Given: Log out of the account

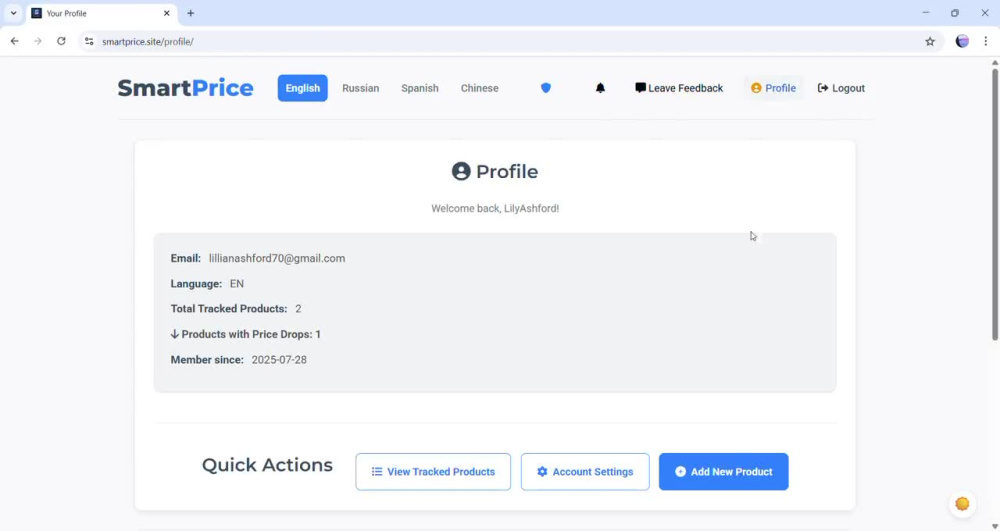Looking at the screenshot, I should tap(841, 88).
